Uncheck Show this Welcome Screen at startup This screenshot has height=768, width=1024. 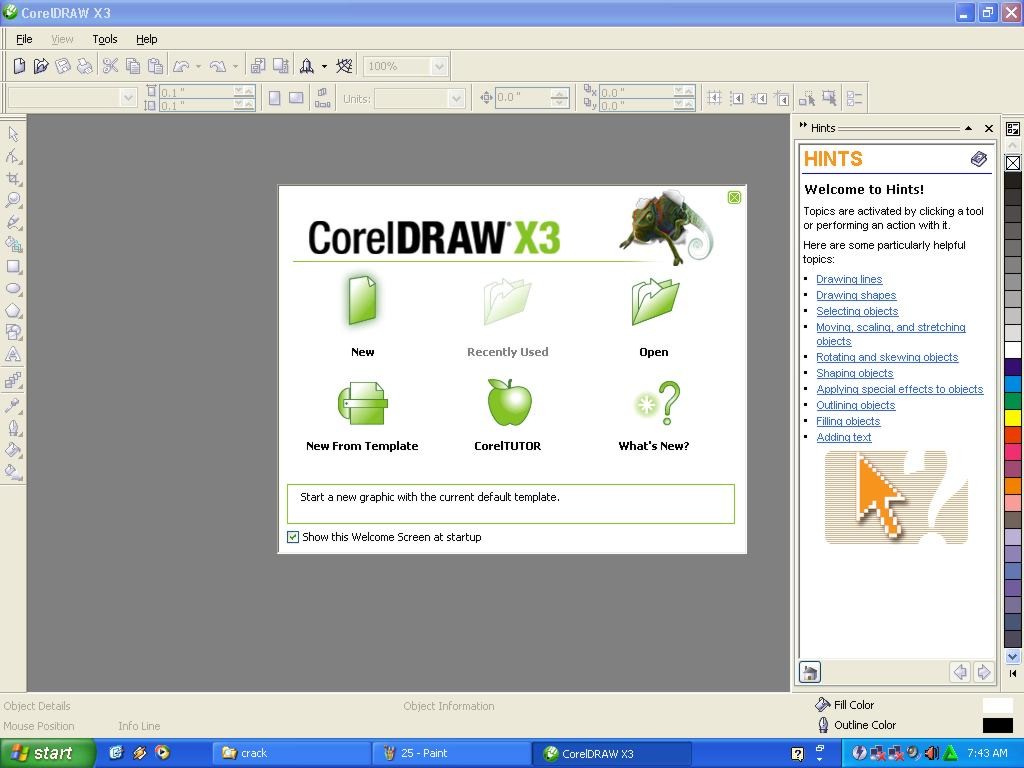(293, 537)
